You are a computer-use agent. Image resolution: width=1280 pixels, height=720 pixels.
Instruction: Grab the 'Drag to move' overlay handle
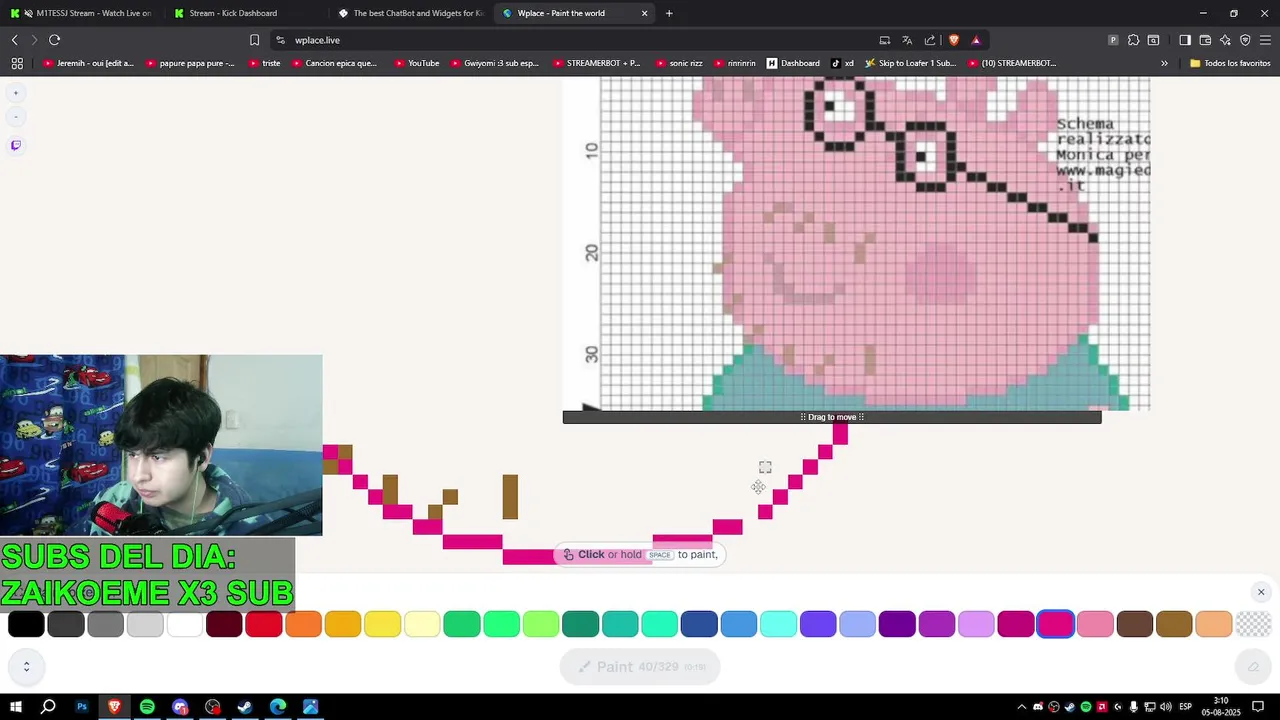(832, 417)
